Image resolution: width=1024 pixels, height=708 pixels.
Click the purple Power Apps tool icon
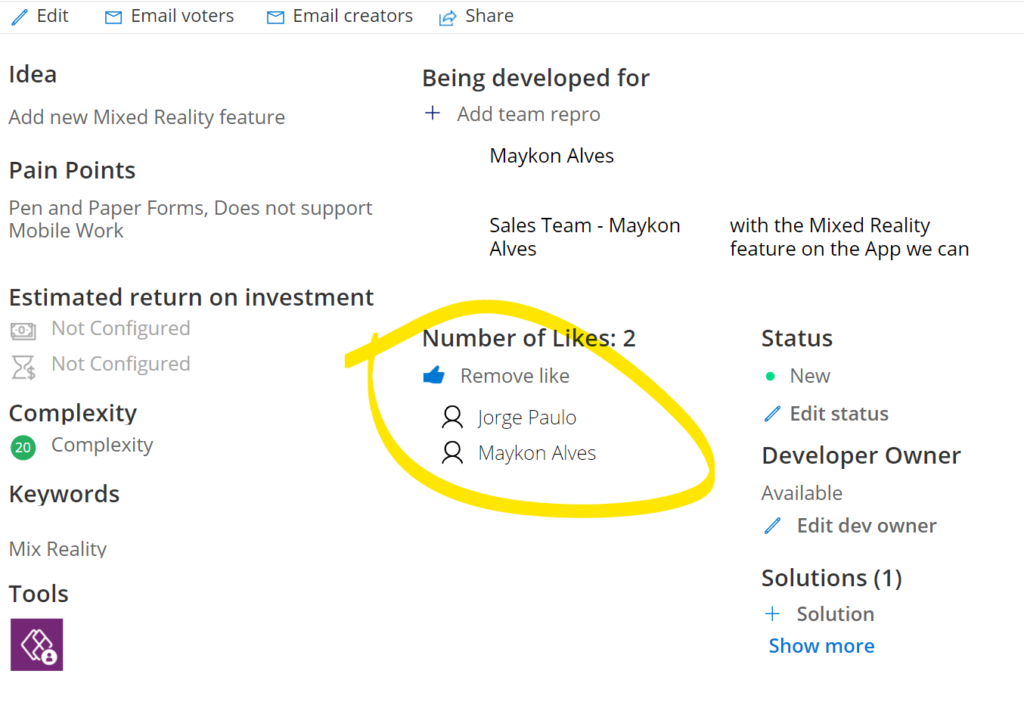pos(37,644)
